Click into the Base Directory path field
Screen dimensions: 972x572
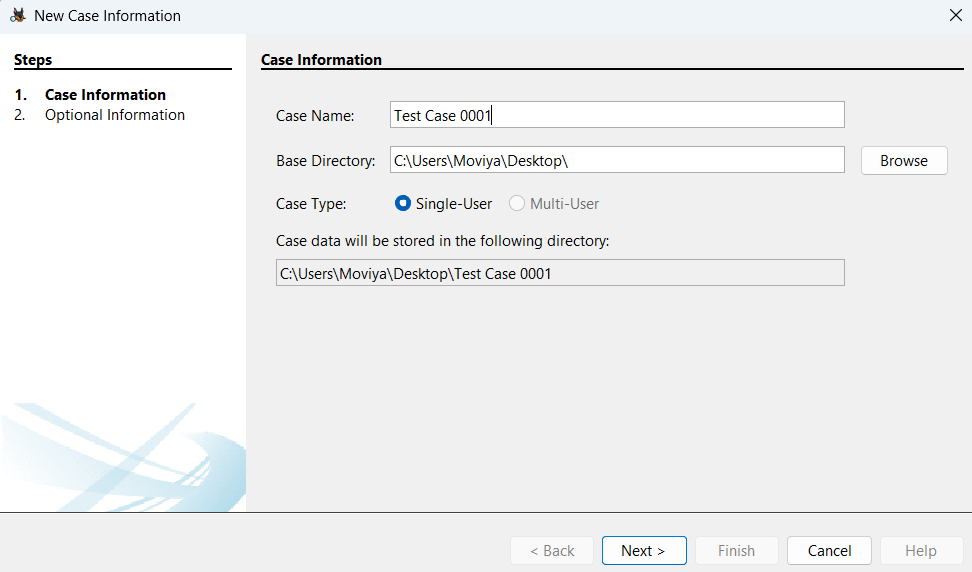tap(617, 160)
